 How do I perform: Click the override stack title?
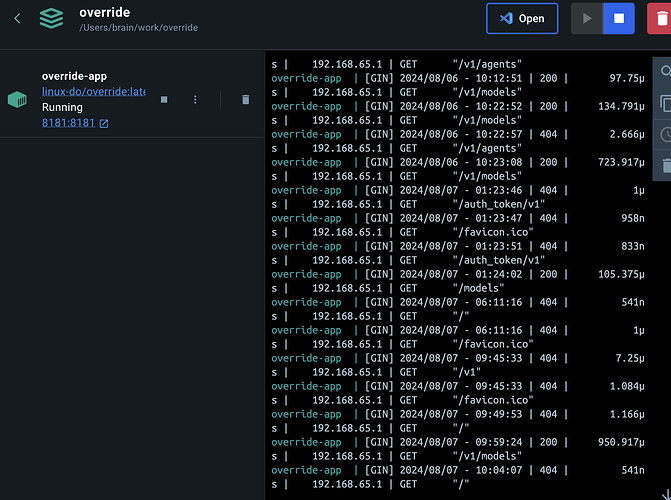(104, 12)
